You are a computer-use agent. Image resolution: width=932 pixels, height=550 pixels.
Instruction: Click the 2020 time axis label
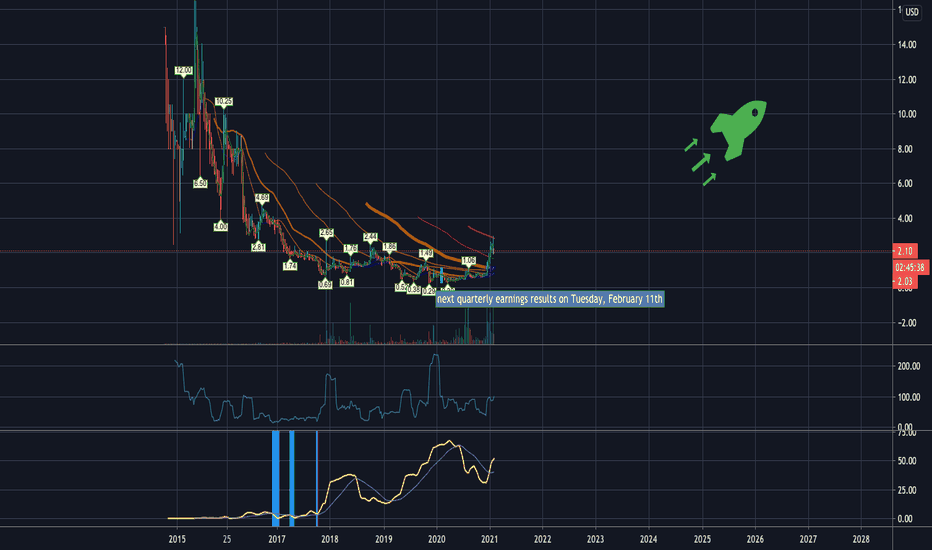point(437,539)
